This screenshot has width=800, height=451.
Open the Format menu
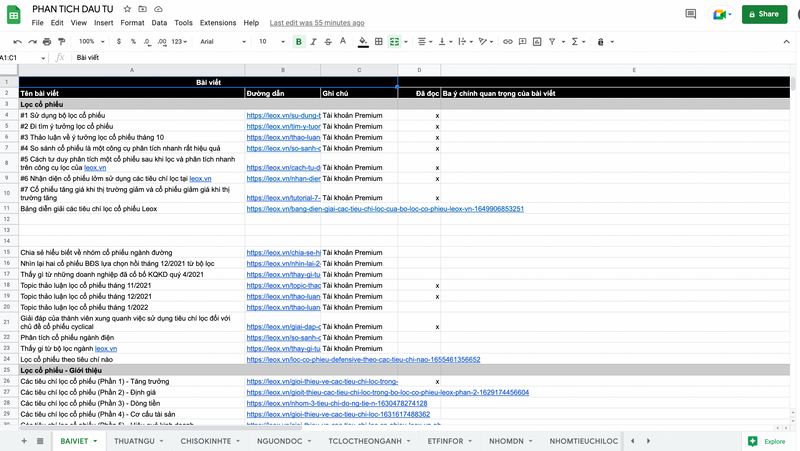pyautogui.click(x=132, y=23)
